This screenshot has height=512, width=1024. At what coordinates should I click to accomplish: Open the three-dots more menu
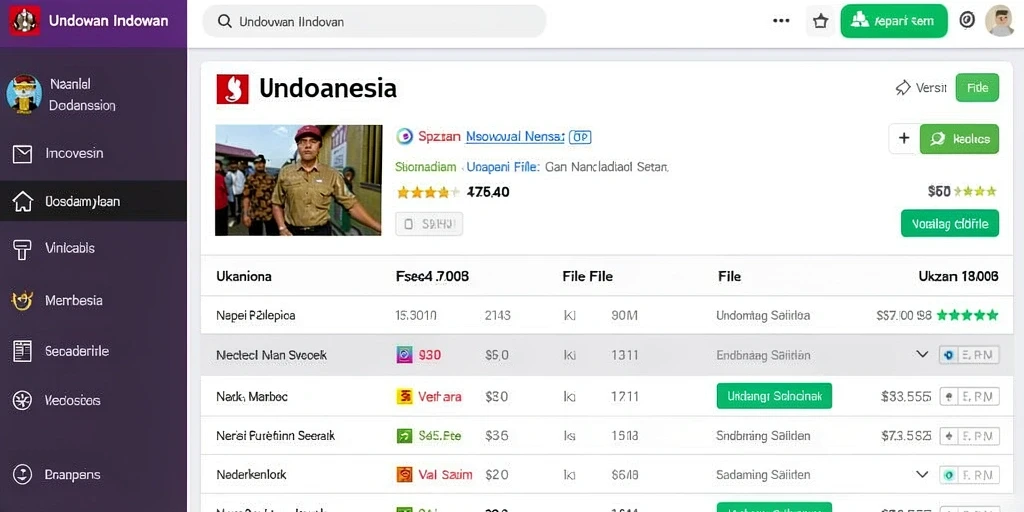tap(781, 21)
